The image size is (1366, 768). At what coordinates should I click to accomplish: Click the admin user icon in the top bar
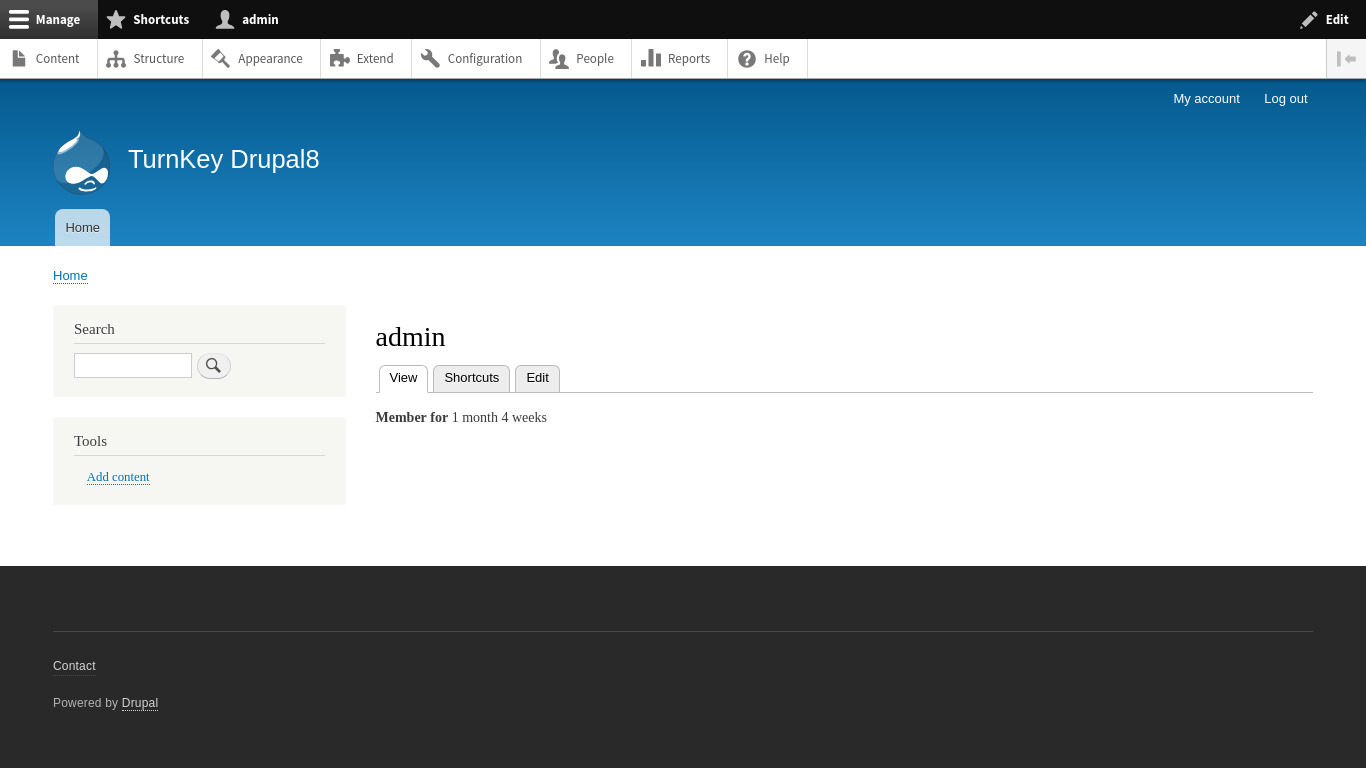point(225,19)
